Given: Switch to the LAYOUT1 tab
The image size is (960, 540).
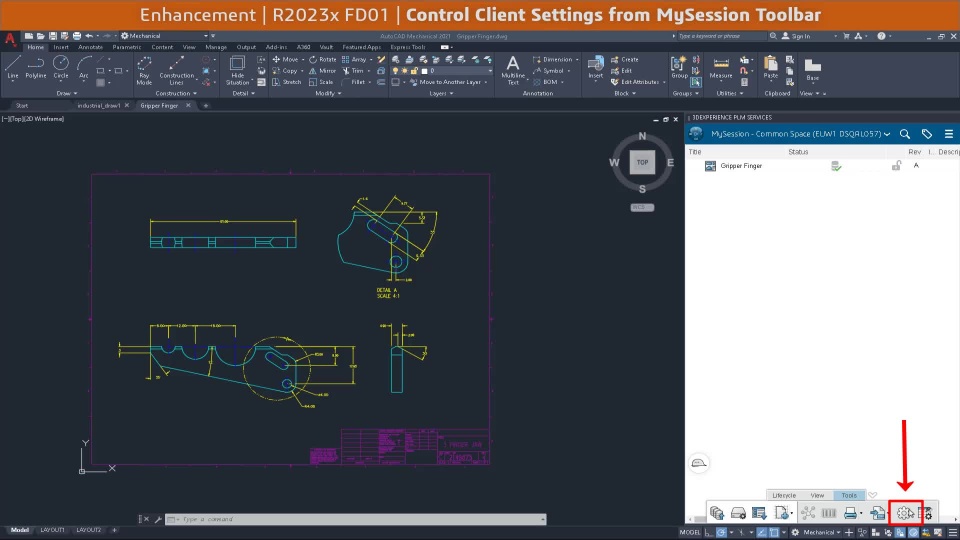Looking at the screenshot, I should 52,530.
